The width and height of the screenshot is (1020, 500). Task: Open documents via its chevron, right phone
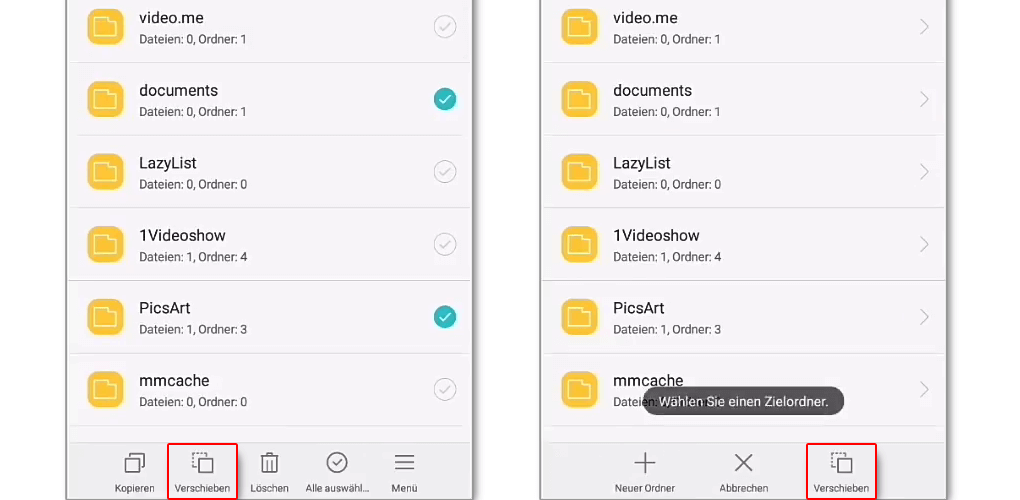tap(924, 99)
